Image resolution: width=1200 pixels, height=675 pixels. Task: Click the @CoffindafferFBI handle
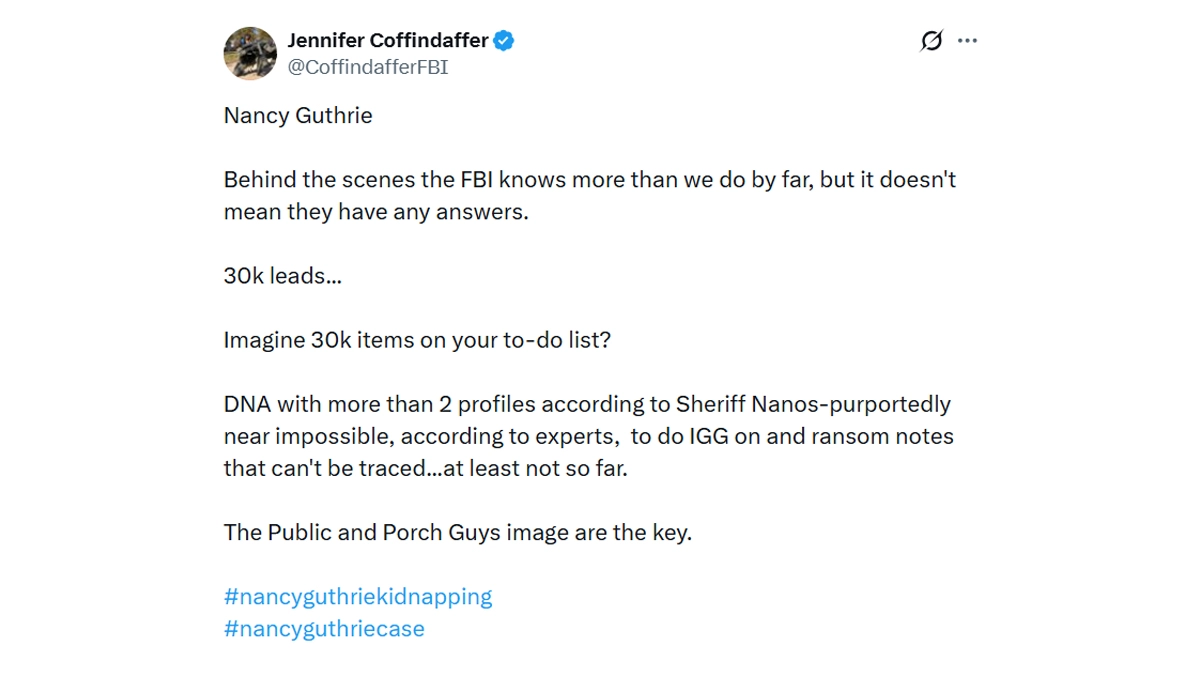(368, 68)
